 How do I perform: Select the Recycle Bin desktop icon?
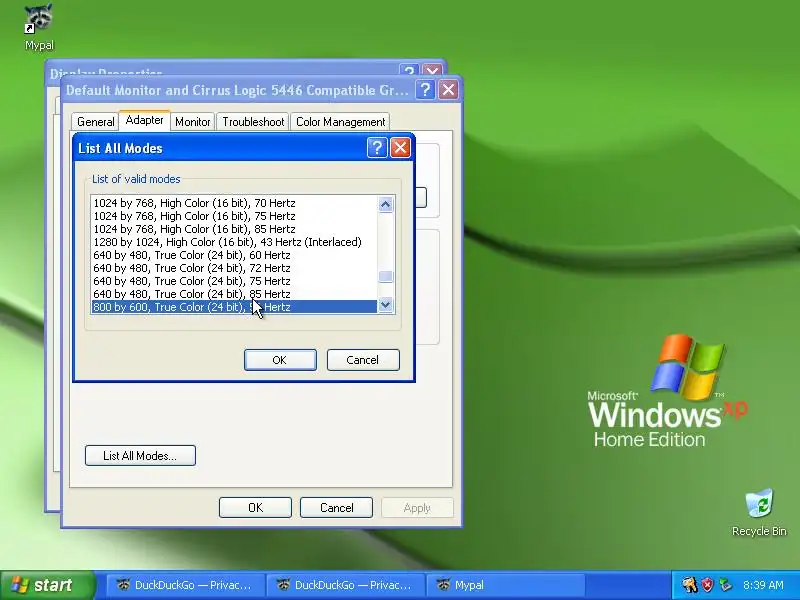coord(759,512)
